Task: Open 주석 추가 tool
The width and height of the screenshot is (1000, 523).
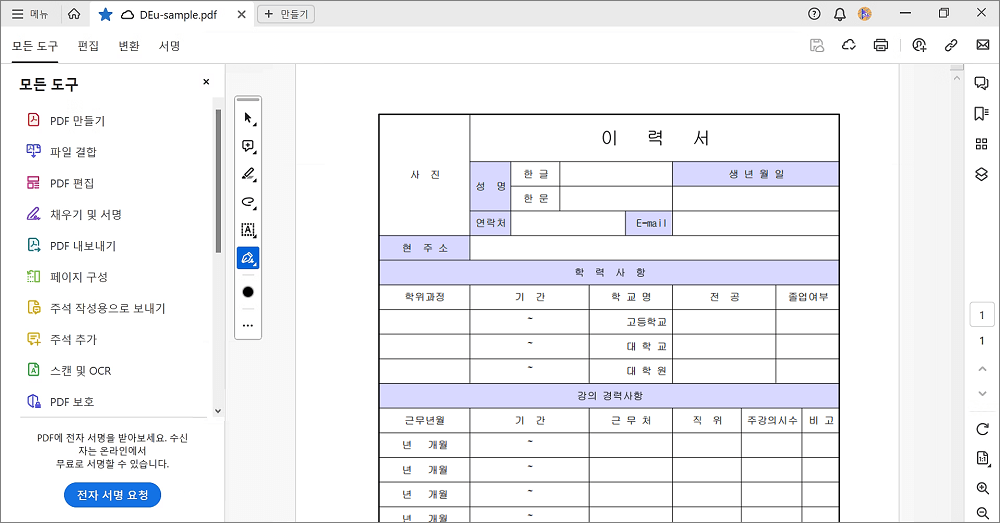Action: coord(61,339)
